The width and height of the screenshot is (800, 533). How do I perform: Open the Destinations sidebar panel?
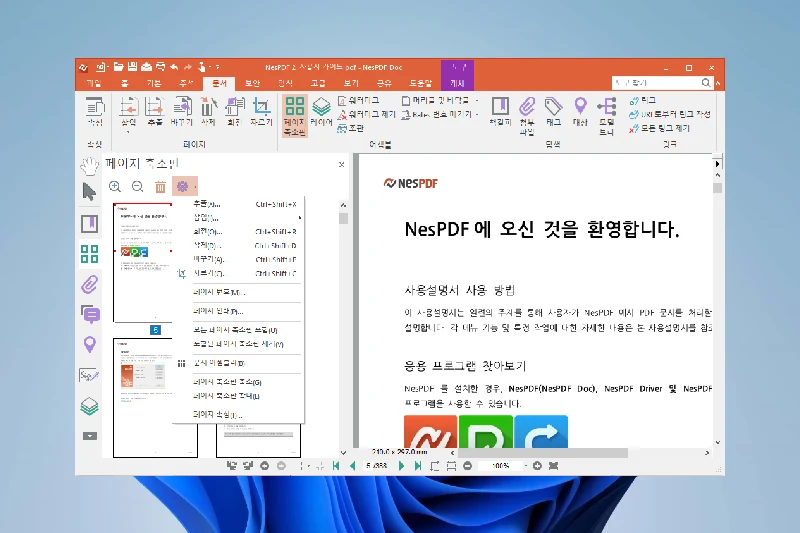point(90,345)
